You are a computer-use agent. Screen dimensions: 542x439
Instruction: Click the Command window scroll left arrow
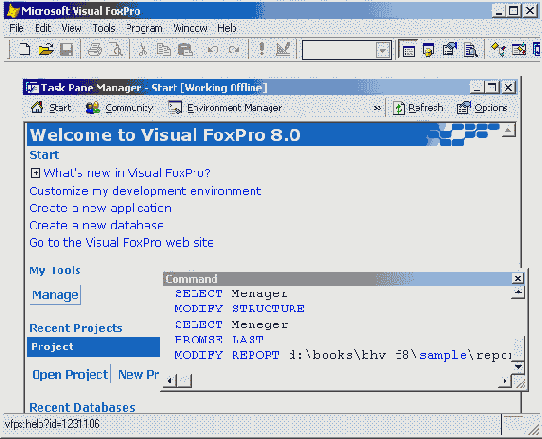click(x=170, y=381)
